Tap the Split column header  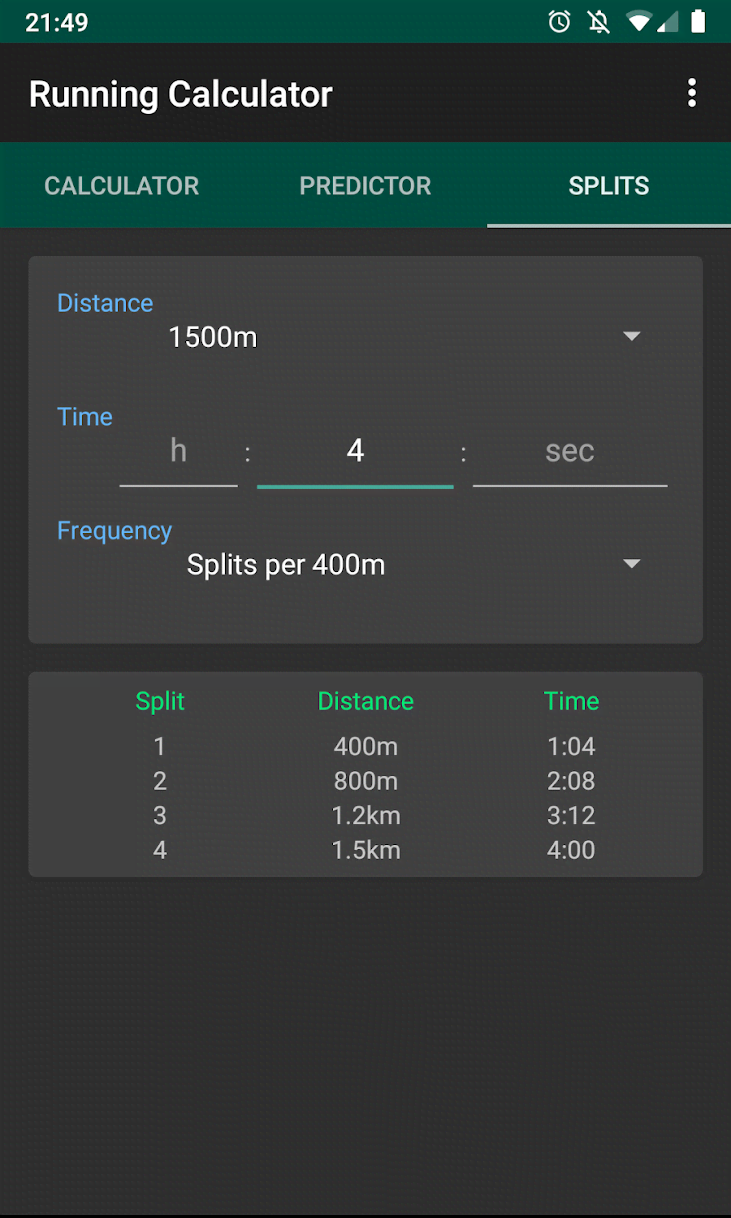(x=160, y=701)
